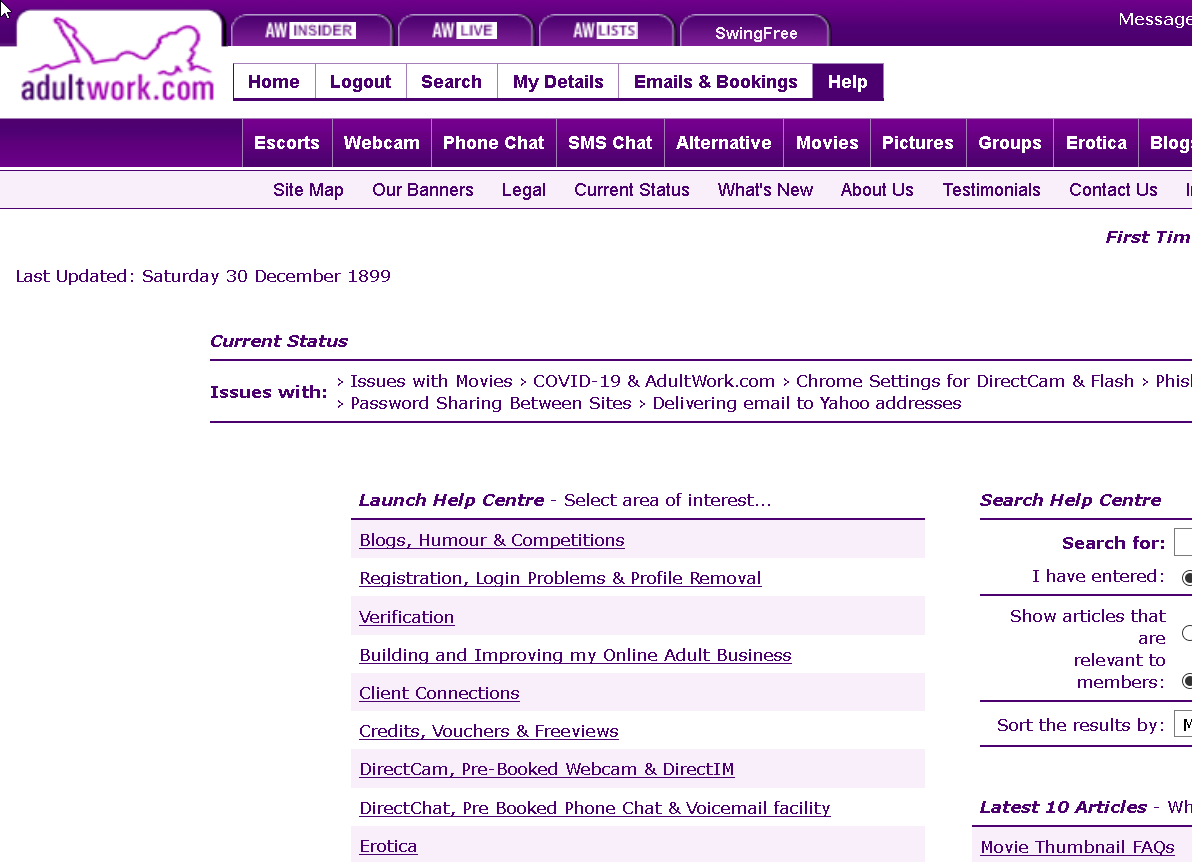Open the Movies category in purple bar

[827, 143]
